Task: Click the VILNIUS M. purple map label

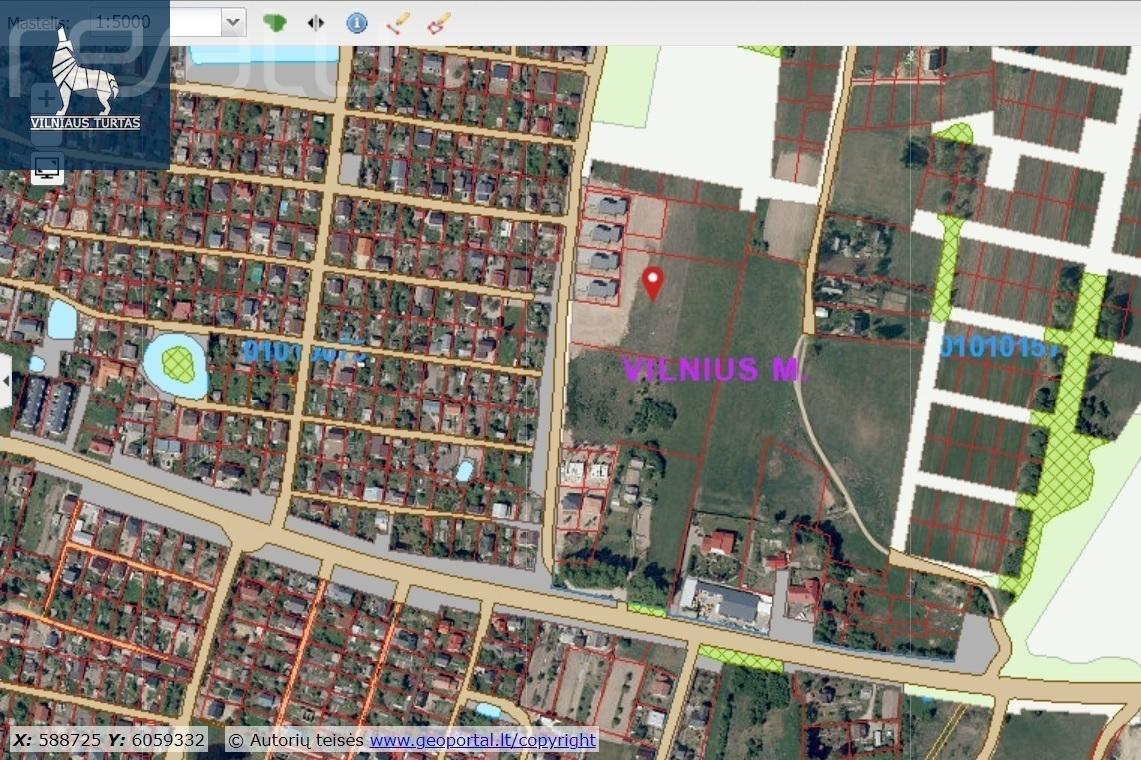Action: 716,369
